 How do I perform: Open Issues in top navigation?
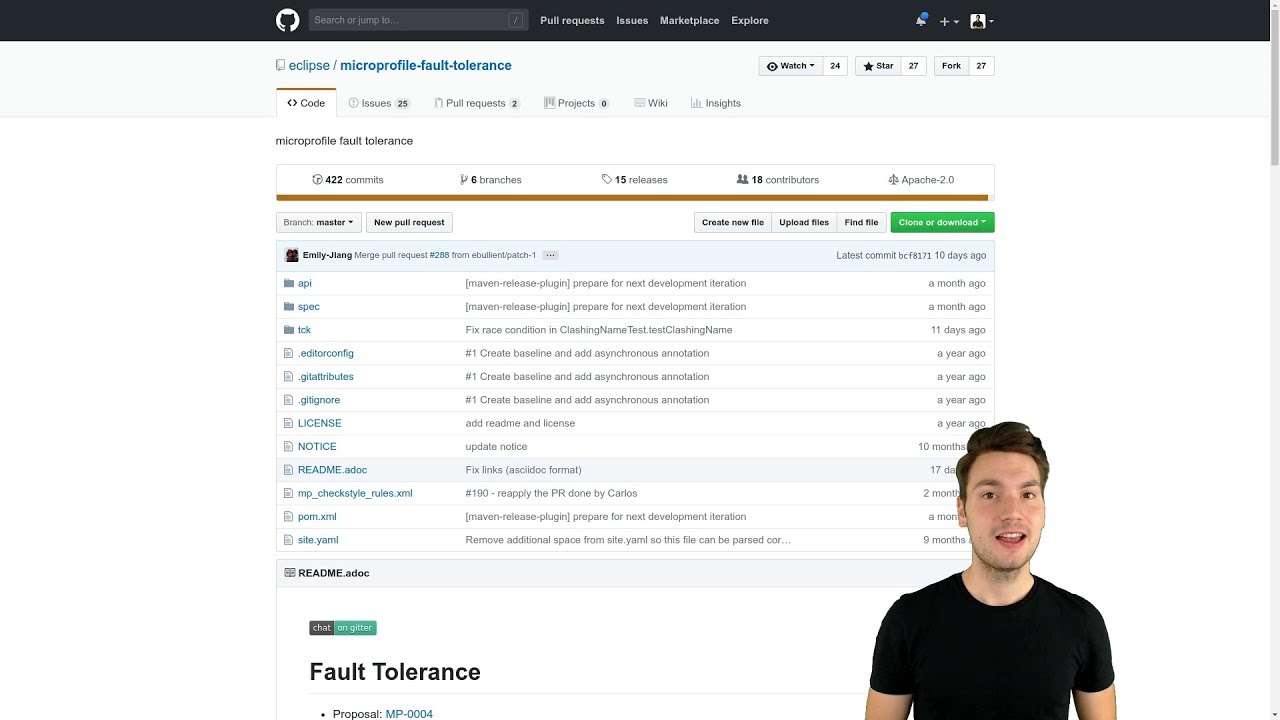coord(632,20)
